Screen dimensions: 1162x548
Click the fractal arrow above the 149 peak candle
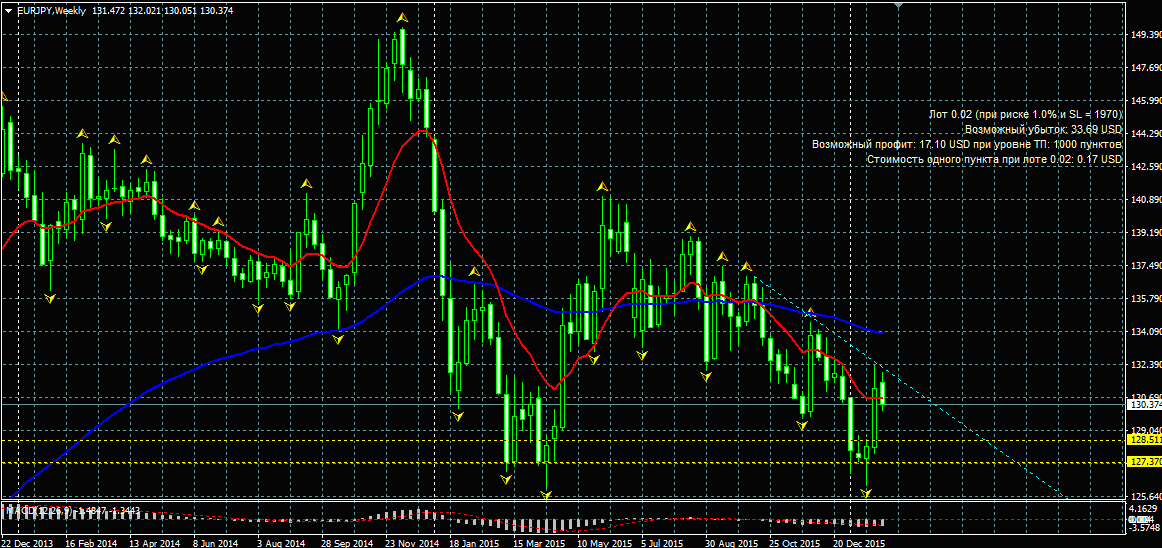(402, 16)
